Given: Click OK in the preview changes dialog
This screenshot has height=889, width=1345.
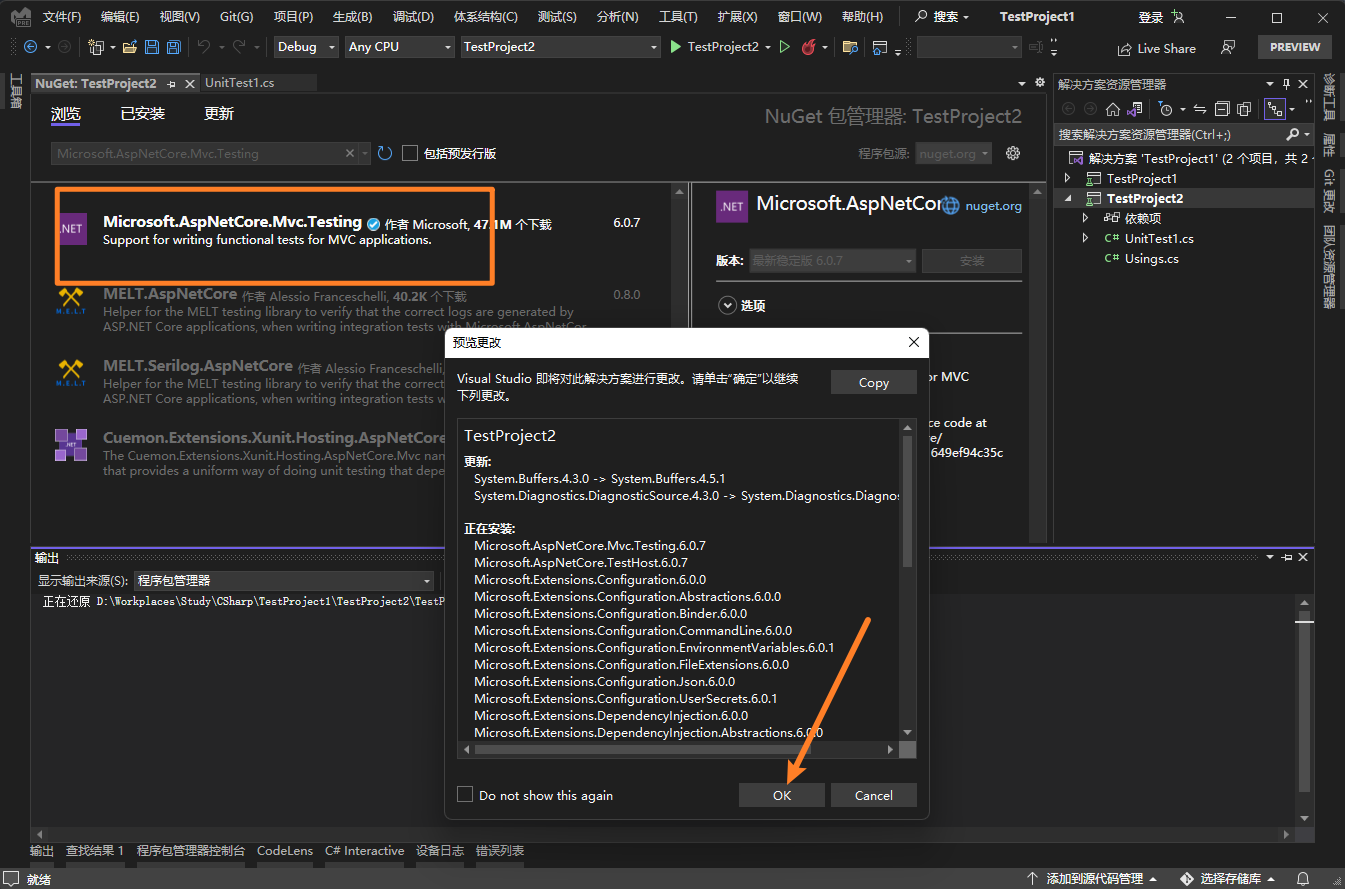Looking at the screenshot, I should (782, 795).
